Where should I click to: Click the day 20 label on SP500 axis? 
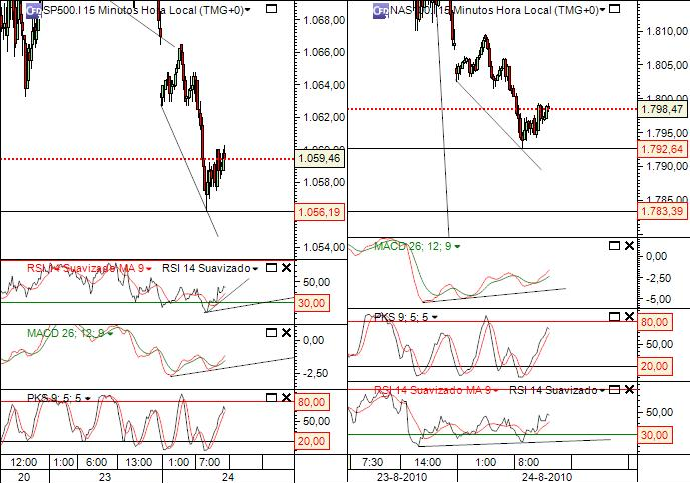[x=24, y=478]
